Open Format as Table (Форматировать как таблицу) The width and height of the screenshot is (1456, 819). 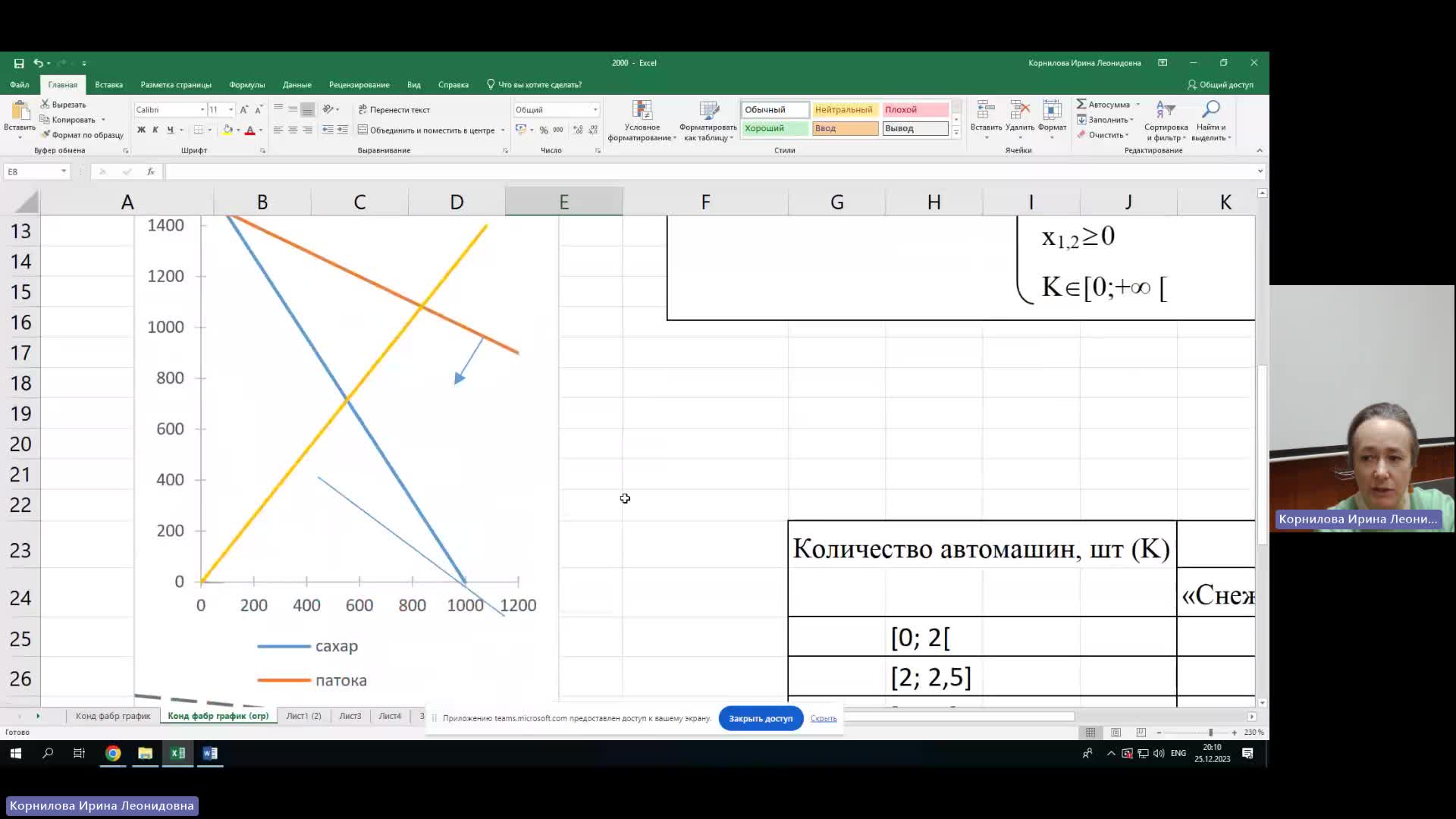pyautogui.click(x=708, y=121)
